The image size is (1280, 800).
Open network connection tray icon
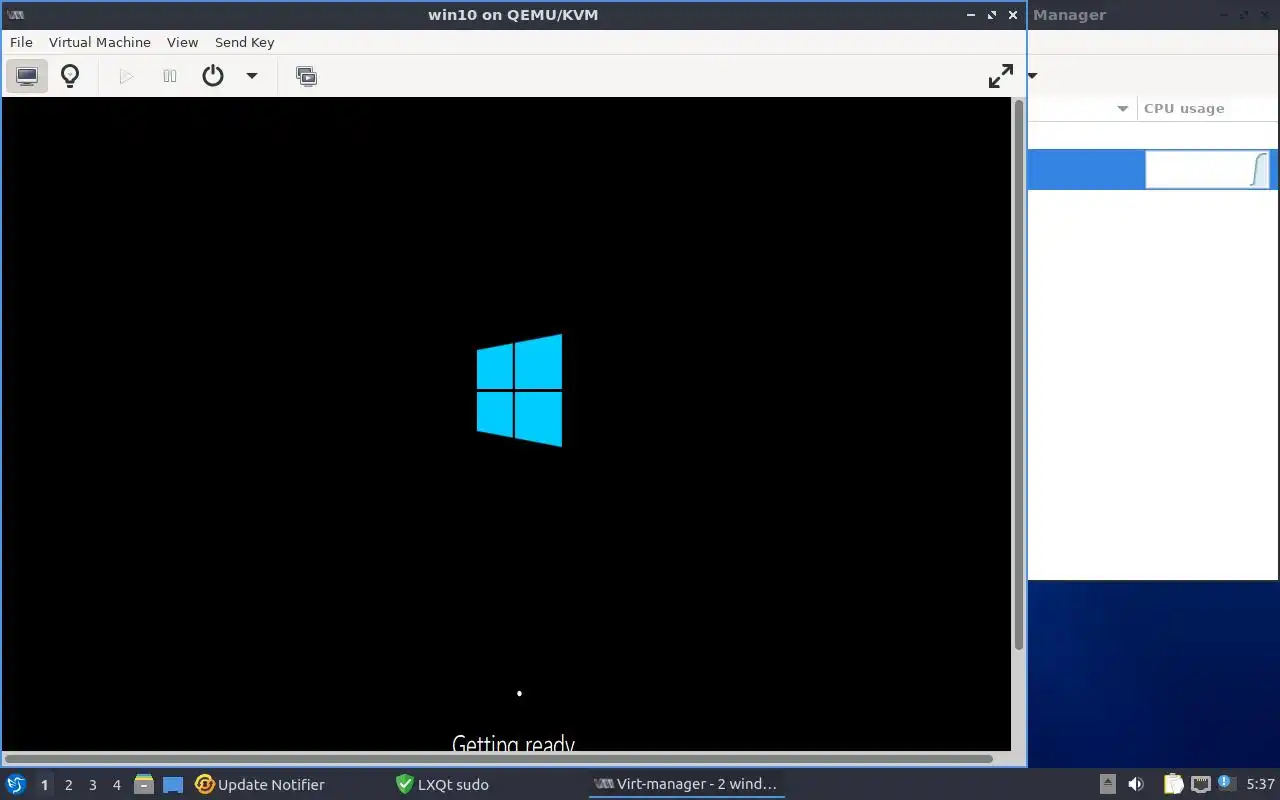pyautogui.click(x=1201, y=784)
